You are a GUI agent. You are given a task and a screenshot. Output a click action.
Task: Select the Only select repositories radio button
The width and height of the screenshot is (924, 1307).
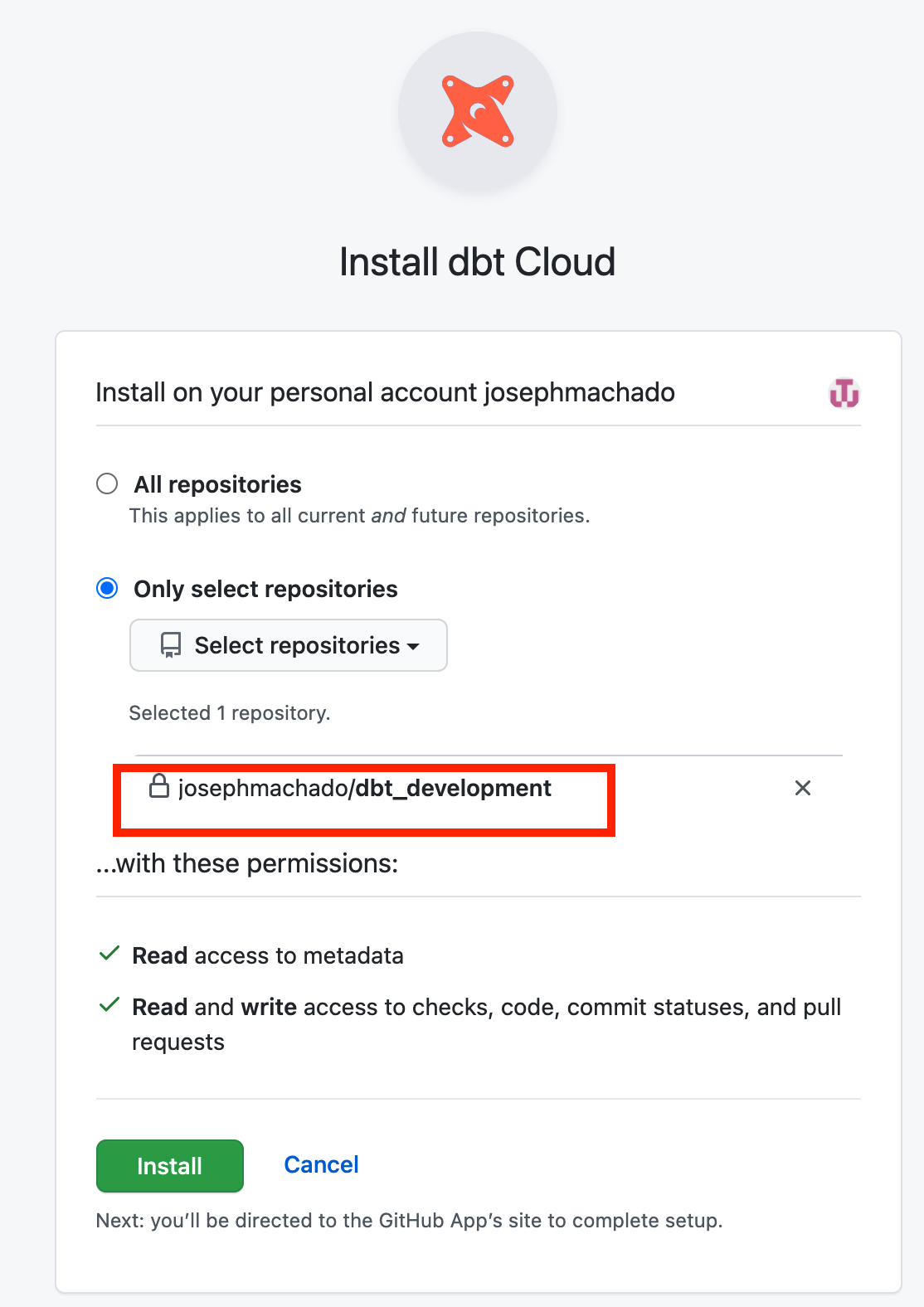pyautogui.click(x=107, y=588)
